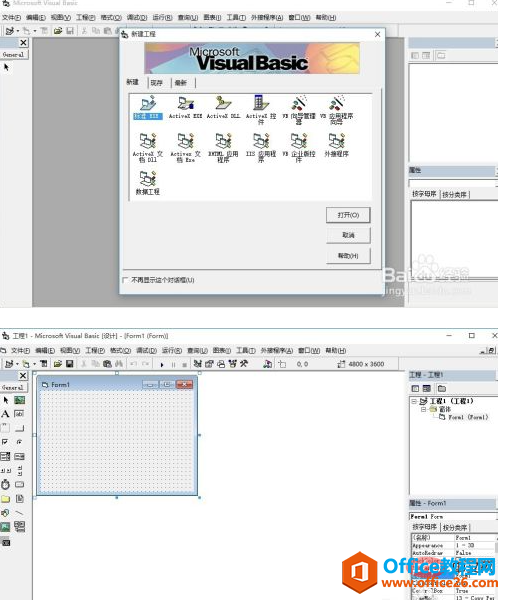Choose the Data Project icon in dialog

pyautogui.click(x=148, y=183)
